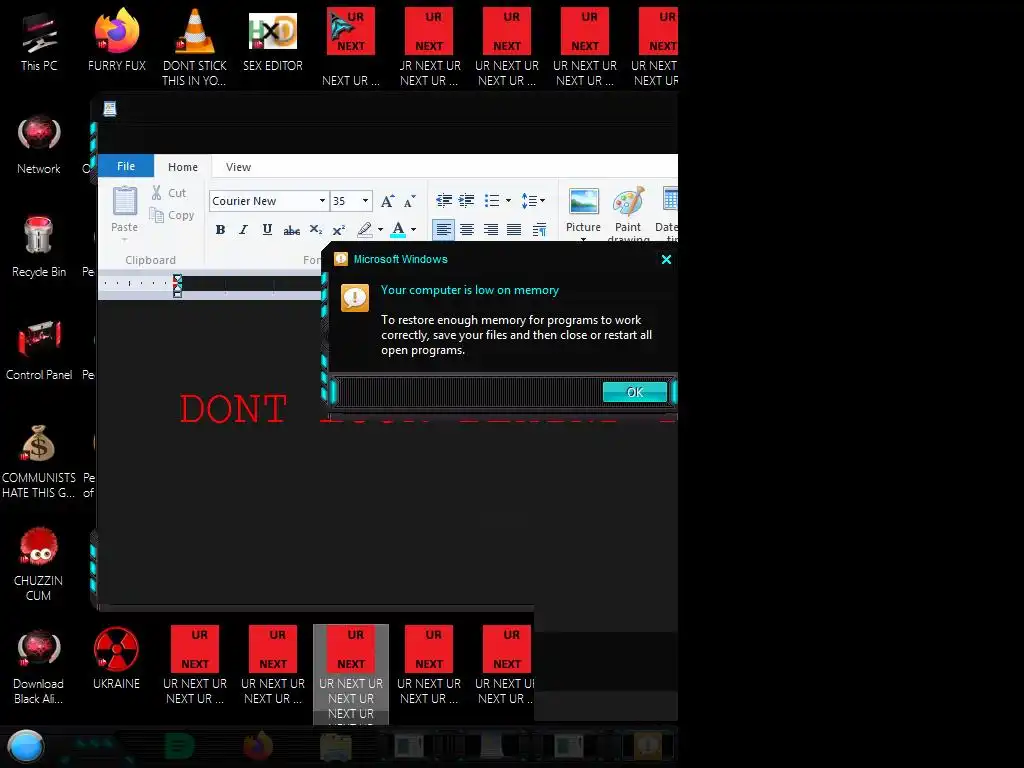This screenshot has height=768, width=1024.
Task: Insert a Paint drawing
Action: pos(628,202)
